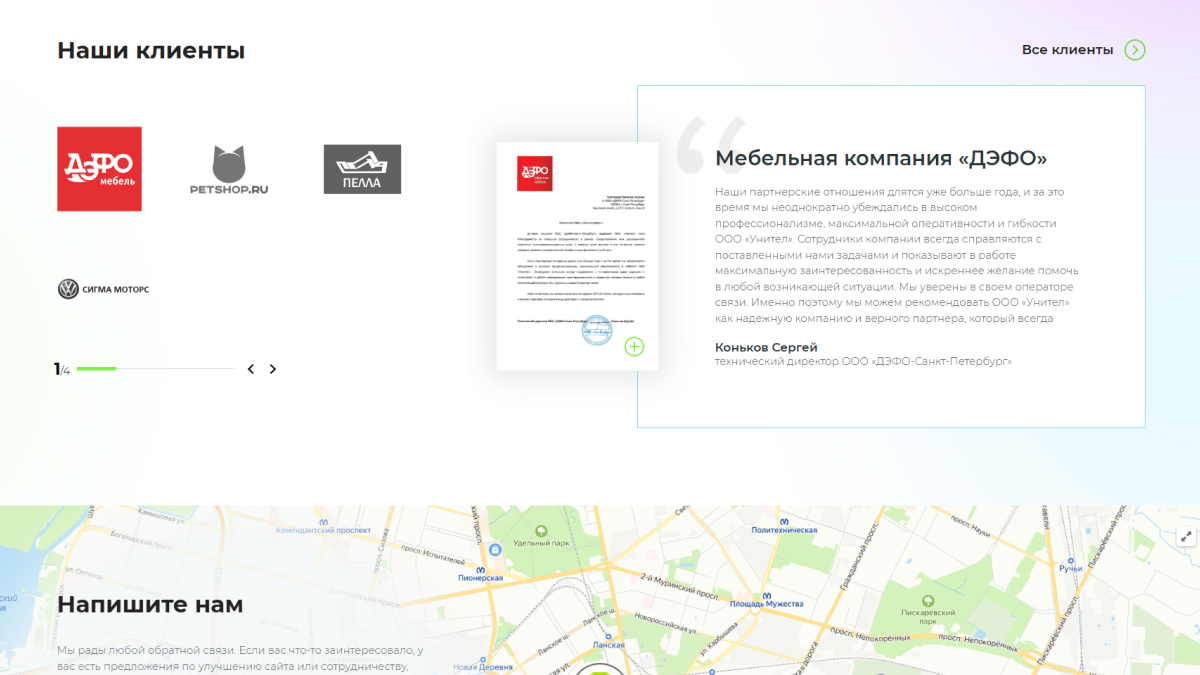Open the DEFO recommendation letter thumbnail
This screenshot has height=675, width=1200.
577,255
